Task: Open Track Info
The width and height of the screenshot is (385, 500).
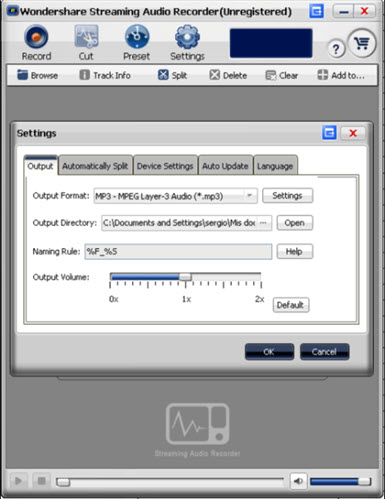Action: coord(105,75)
